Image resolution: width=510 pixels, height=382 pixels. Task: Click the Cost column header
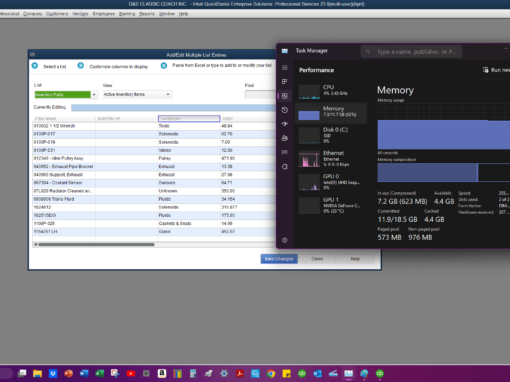[x=248, y=119]
